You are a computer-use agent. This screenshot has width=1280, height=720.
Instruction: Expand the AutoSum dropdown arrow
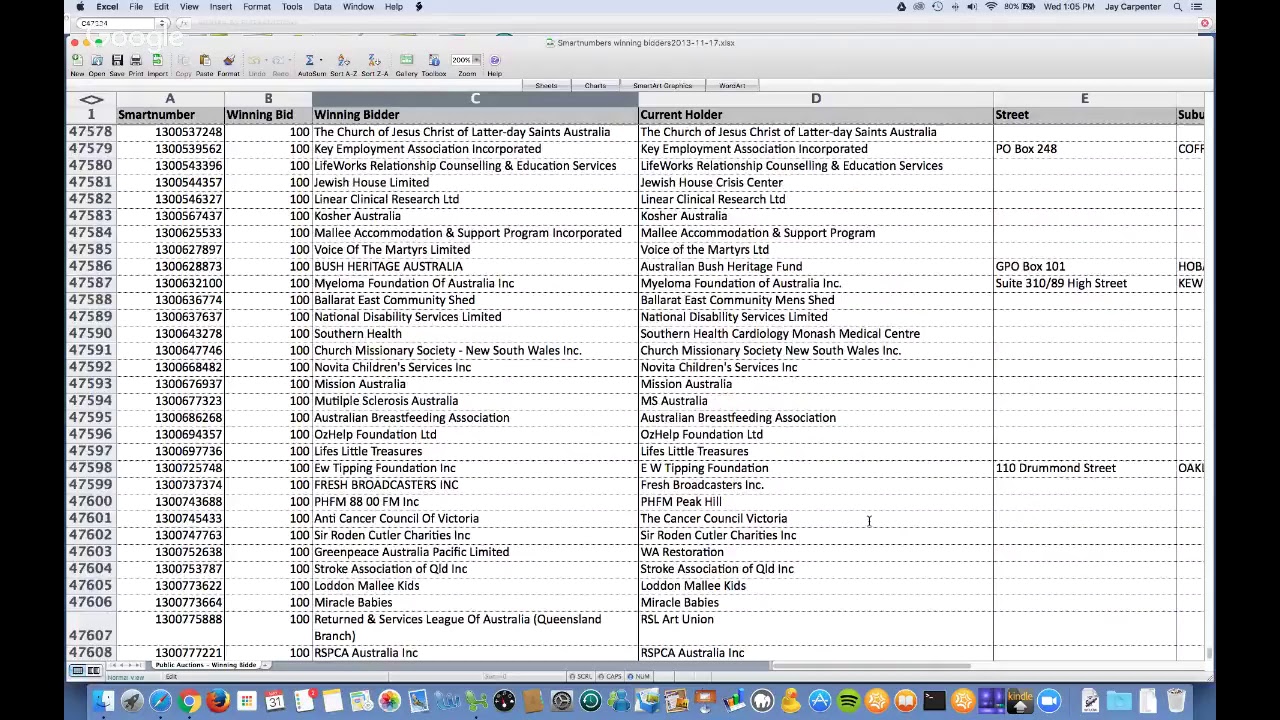pos(320,61)
